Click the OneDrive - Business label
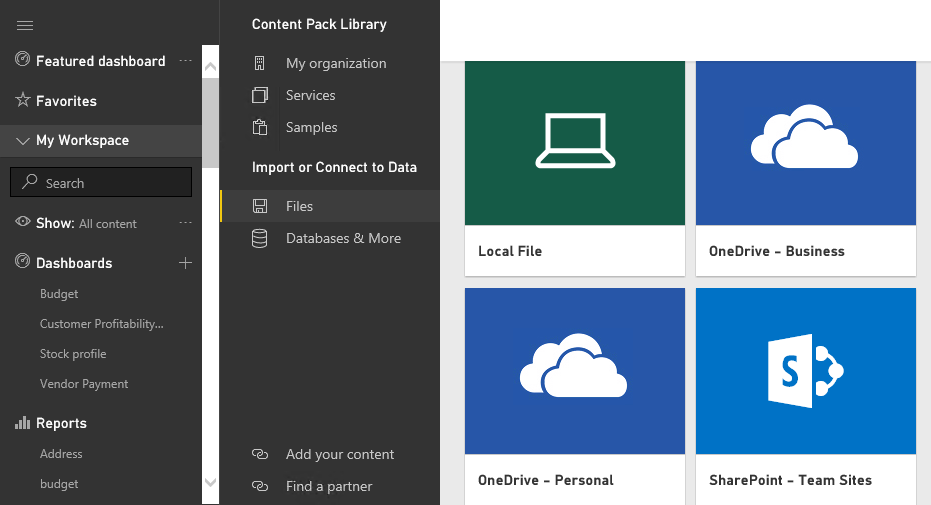931x505 pixels. click(x=777, y=251)
